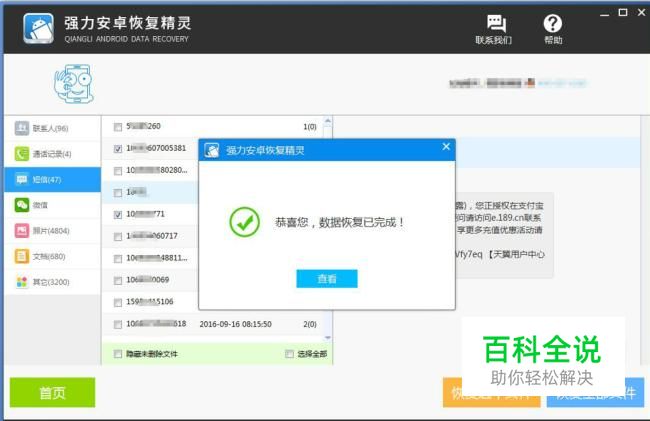Click the 恭喜您，数据恢复已完成！ message

(340, 223)
